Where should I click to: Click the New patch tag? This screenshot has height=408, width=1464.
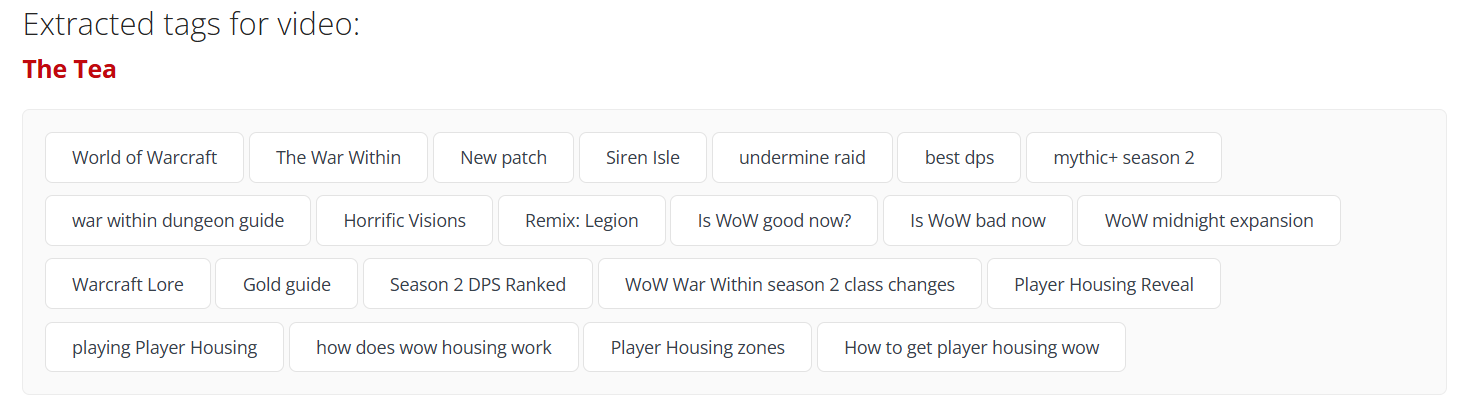503,158
